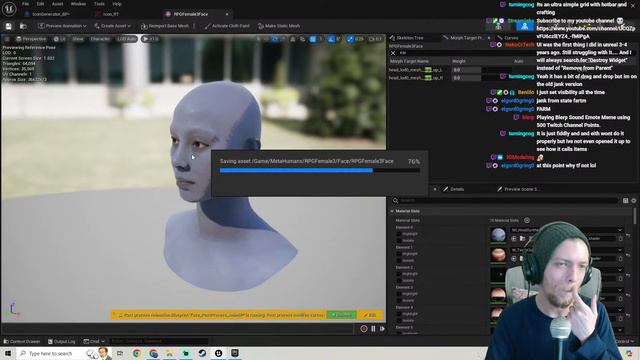Image resolution: width=640 pixels, height=360 pixels.
Task: Open the LOD Auto dropdown
Action: click(x=127, y=39)
